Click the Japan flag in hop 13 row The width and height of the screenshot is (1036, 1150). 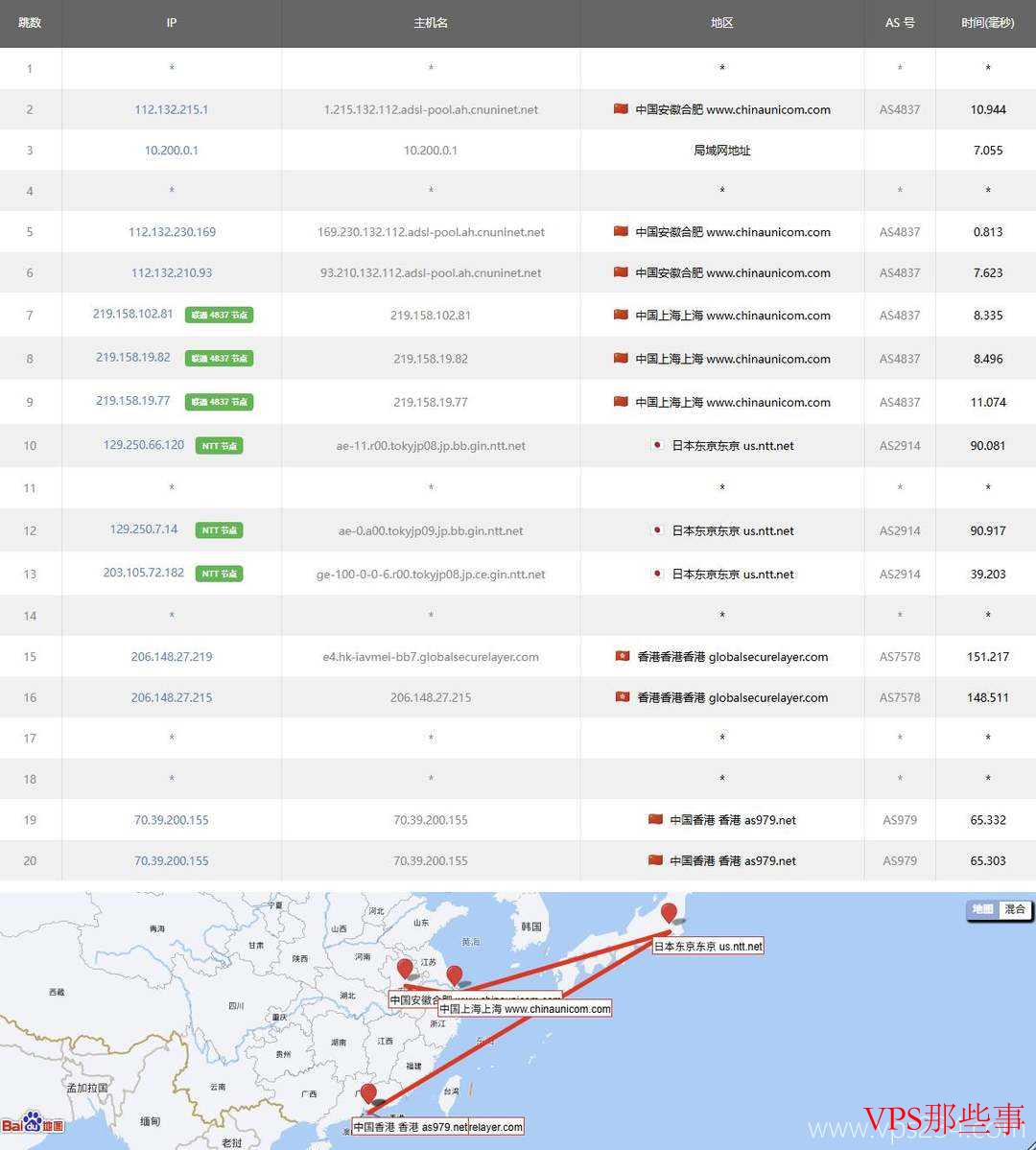point(657,574)
